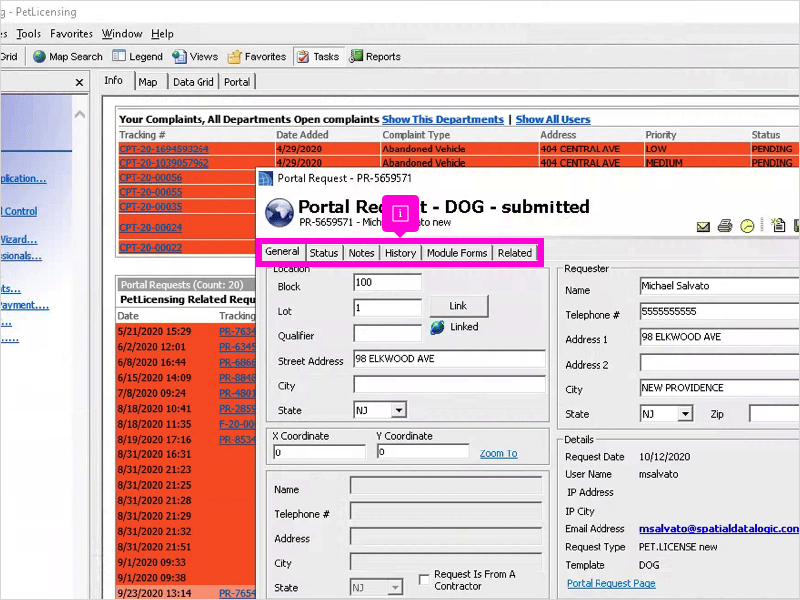Open the Tasks toolbar item
This screenshot has height=600, width=800.
(x=318, y=57)
